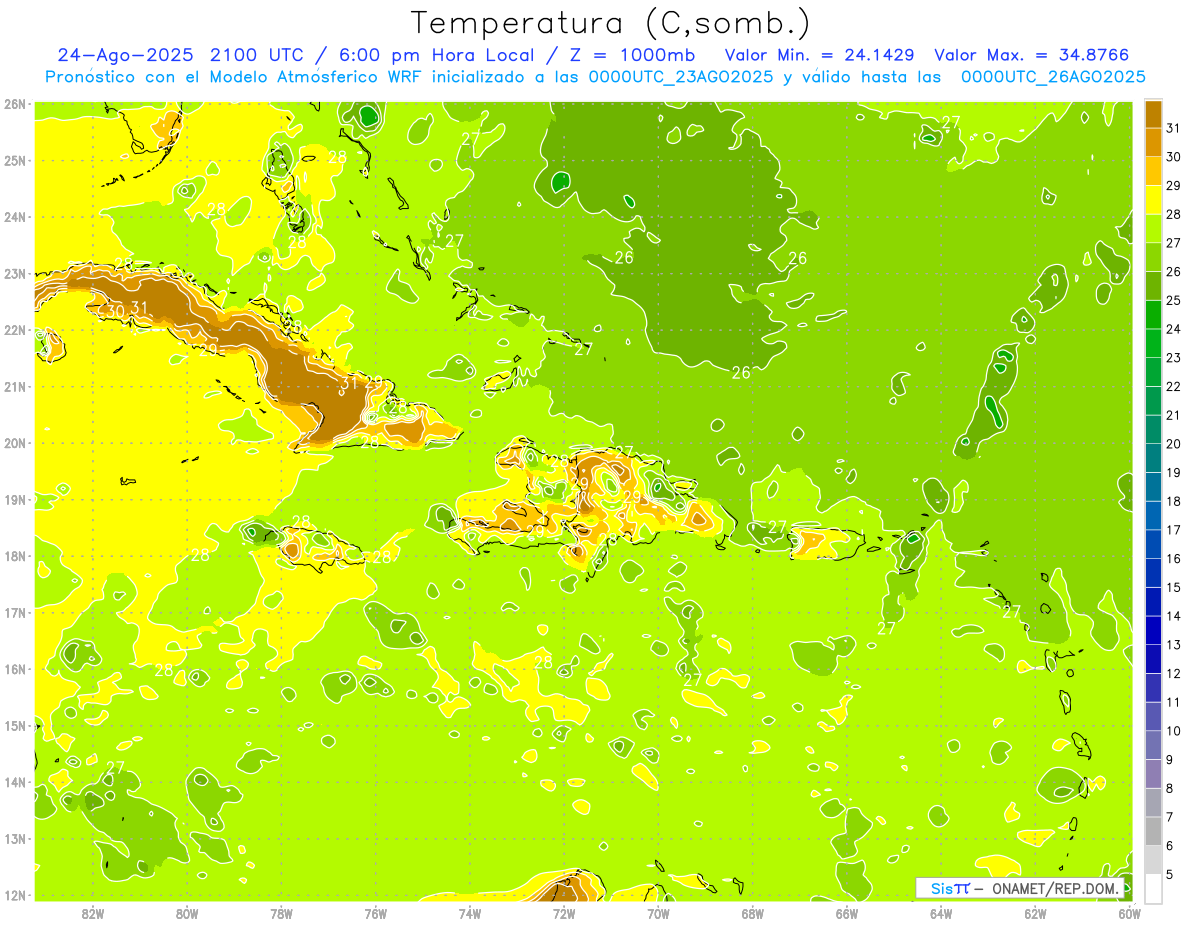Image resolution: width=1200 pixels, height=927 pixels.
Task: Pick the white swatch below 5 on color bar
Action: click(x=1153, y=888)
